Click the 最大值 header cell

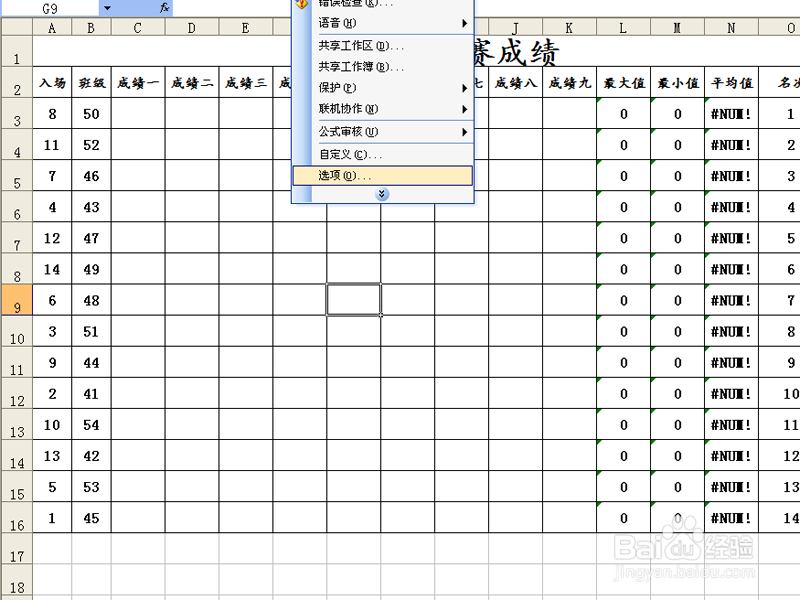pyautogui.click(x=624, y=82)
